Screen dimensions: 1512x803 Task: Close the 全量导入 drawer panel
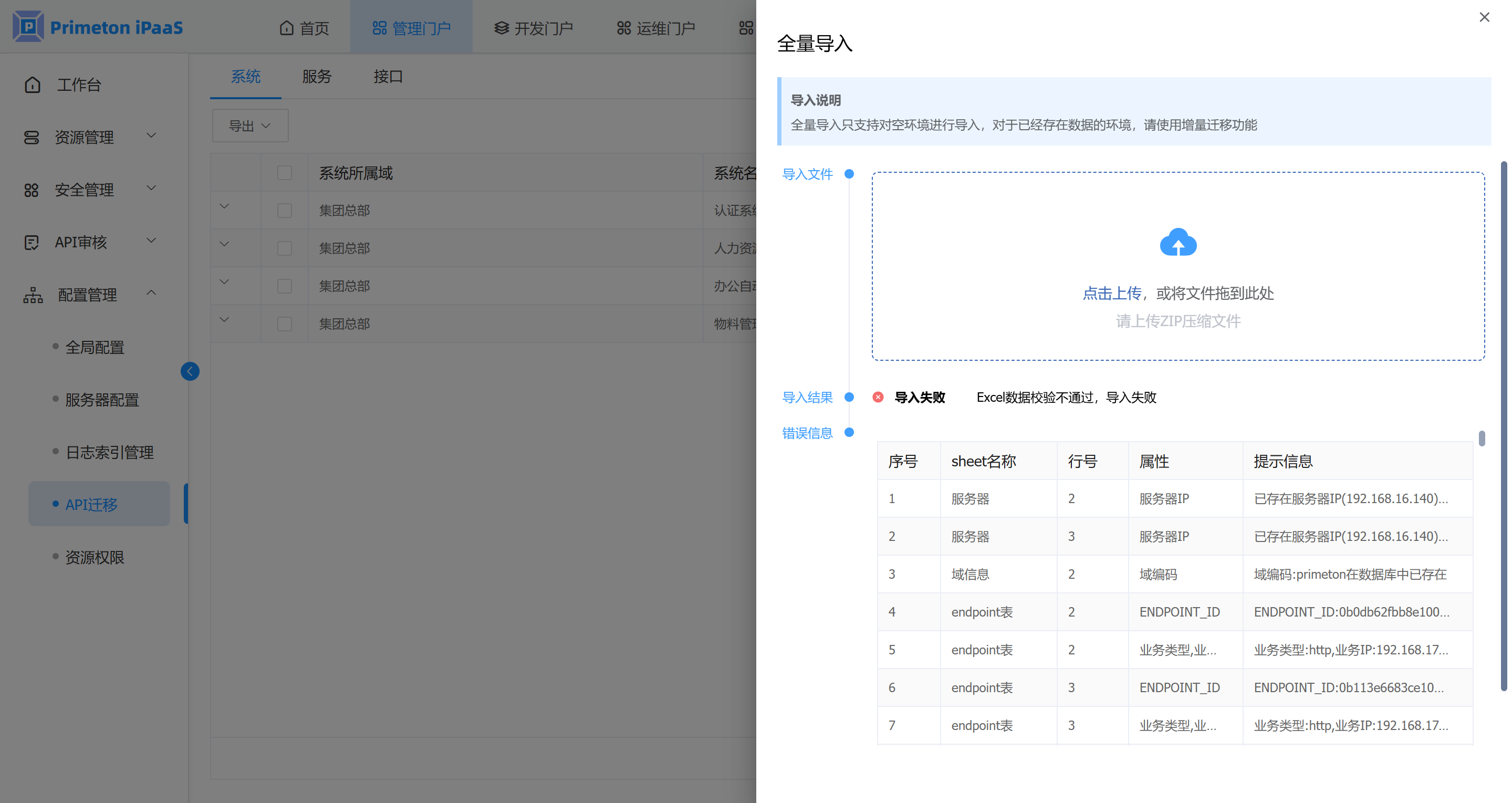tap(1484, 18)
